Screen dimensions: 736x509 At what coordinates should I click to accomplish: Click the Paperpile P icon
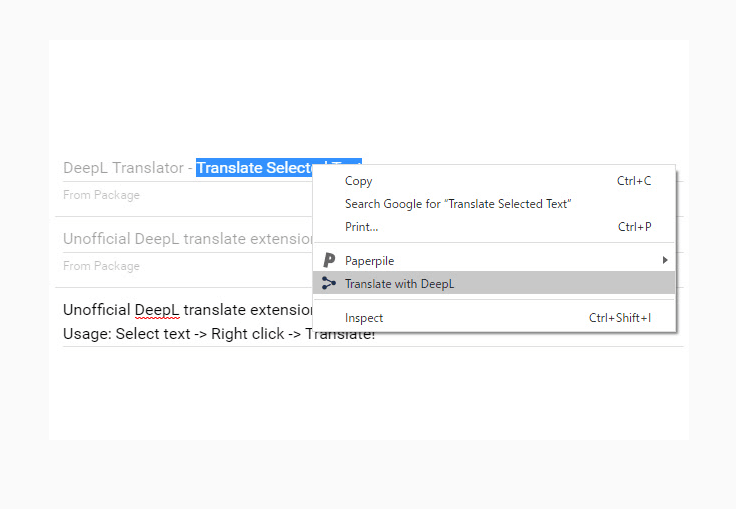[329, 260]
